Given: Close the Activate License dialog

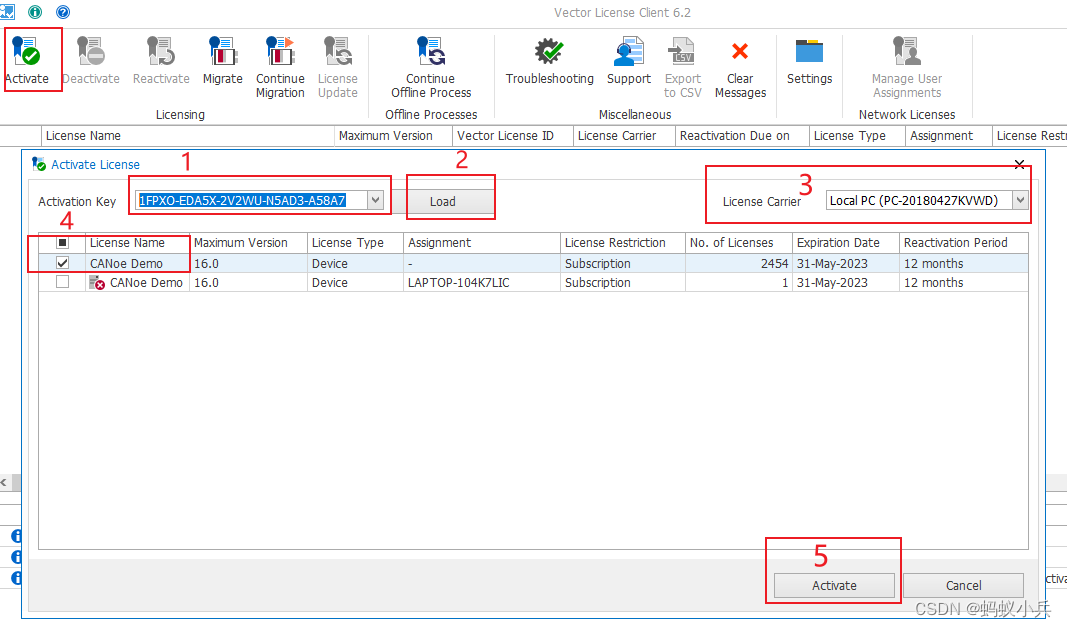Looking at the screenshot, I should 1019,164.
